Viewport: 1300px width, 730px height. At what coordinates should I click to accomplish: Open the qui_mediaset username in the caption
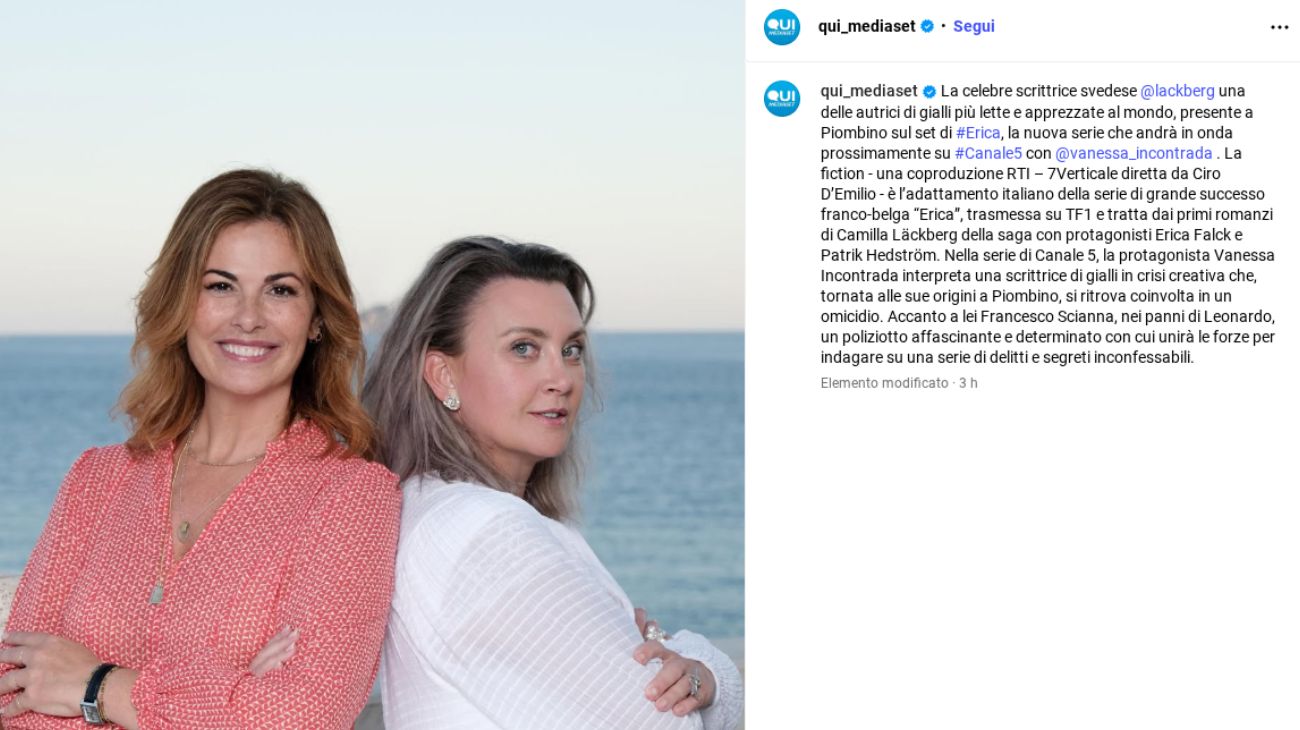(869, 91)
